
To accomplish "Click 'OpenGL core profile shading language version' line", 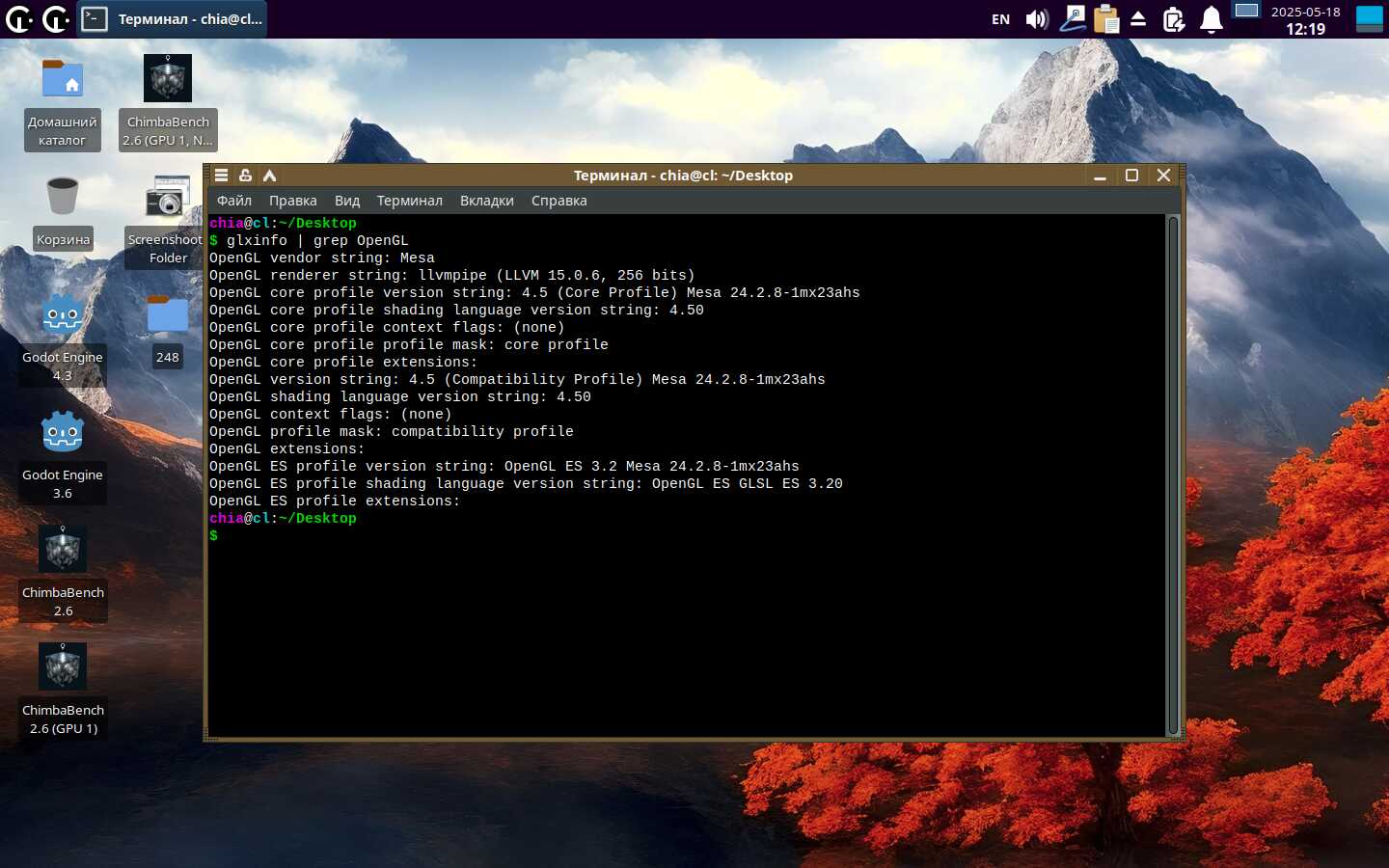I will [456, 311].
